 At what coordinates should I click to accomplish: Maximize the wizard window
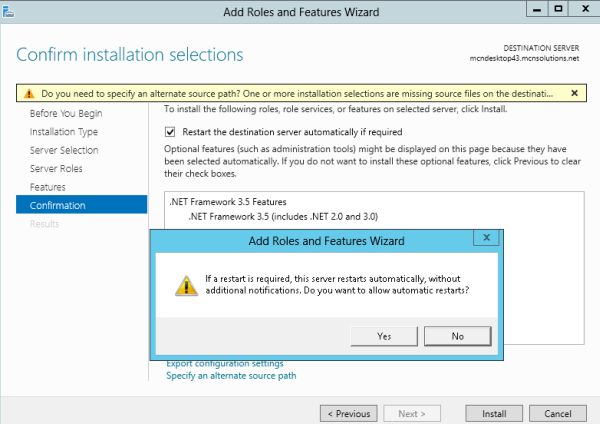click(558, 9)
